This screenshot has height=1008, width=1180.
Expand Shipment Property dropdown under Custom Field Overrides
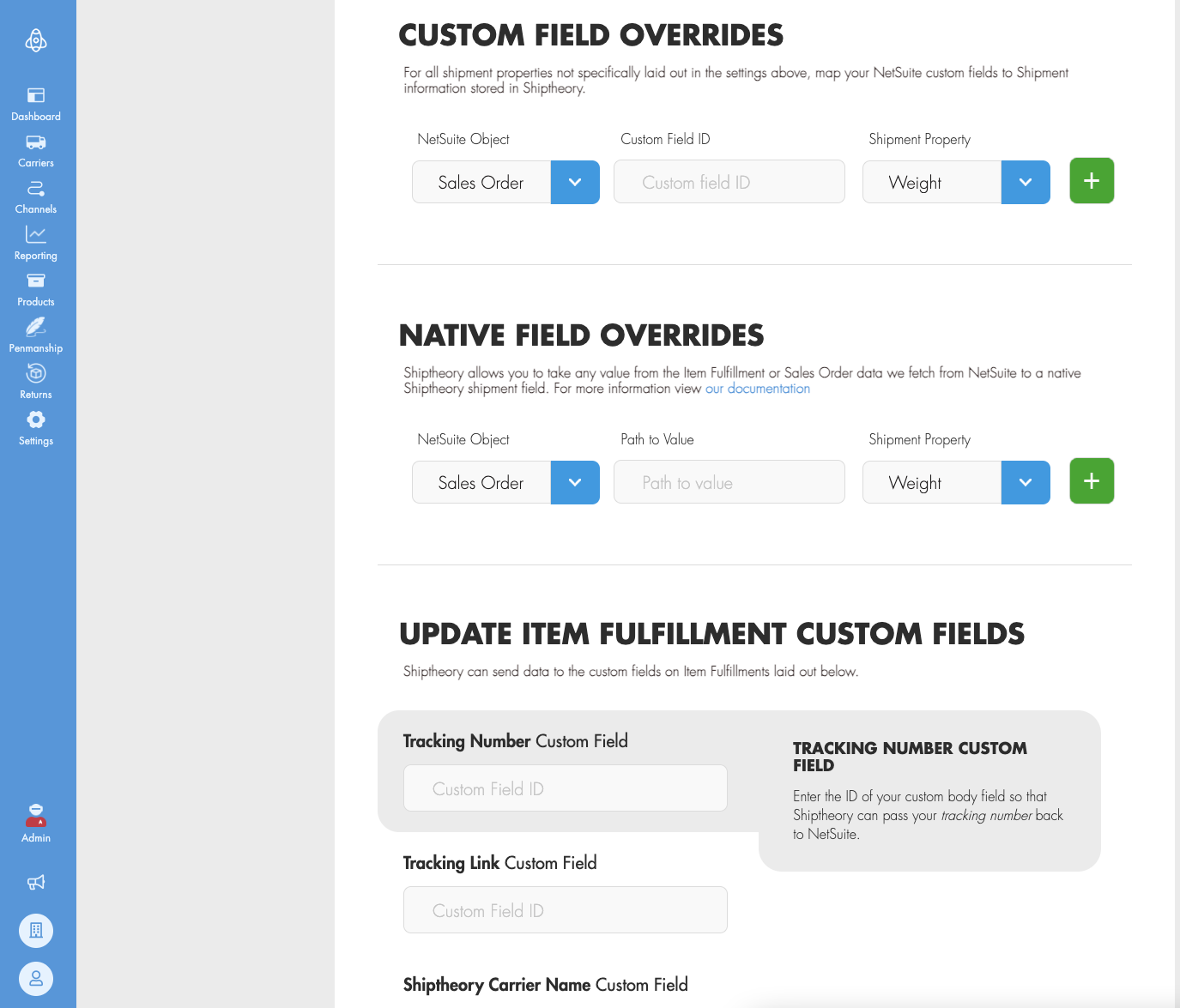point(1026,182)
